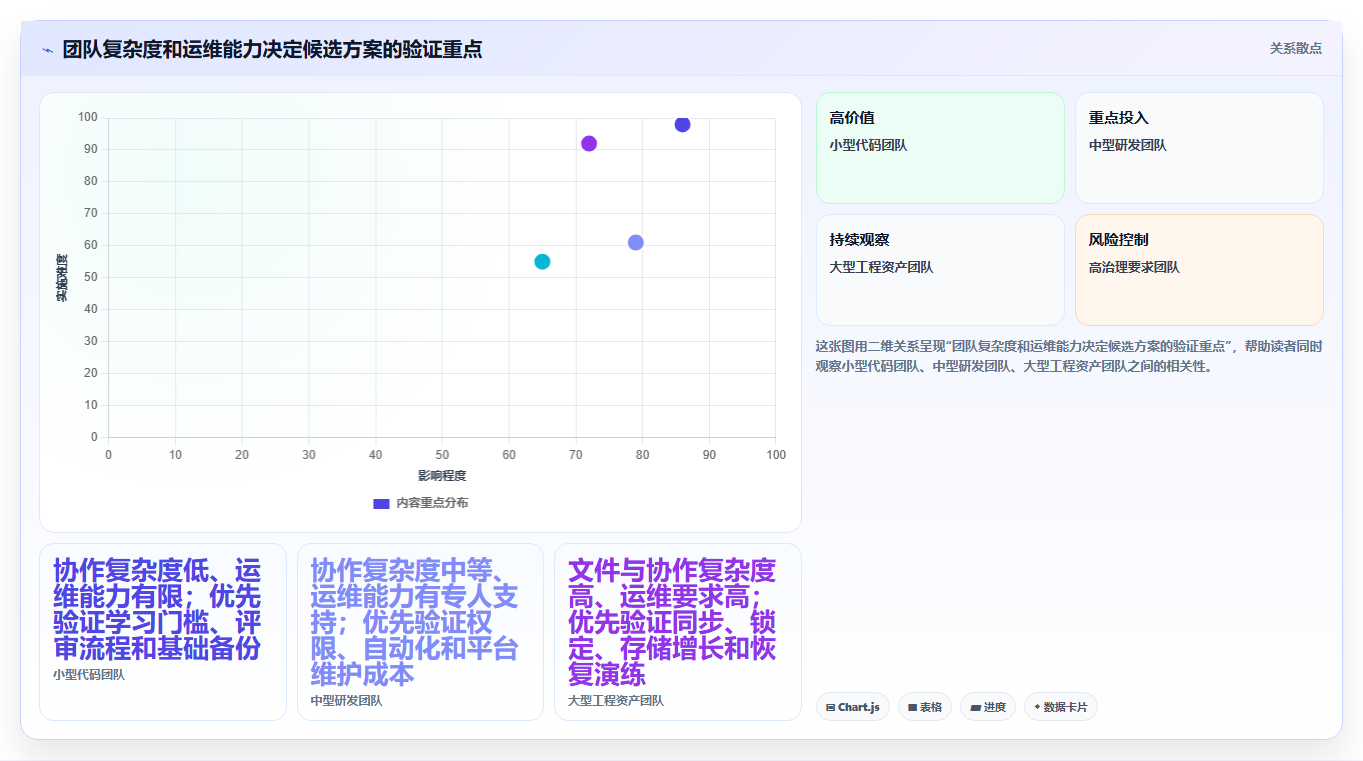Select the cyan scatter point near 55

[542, 262]
